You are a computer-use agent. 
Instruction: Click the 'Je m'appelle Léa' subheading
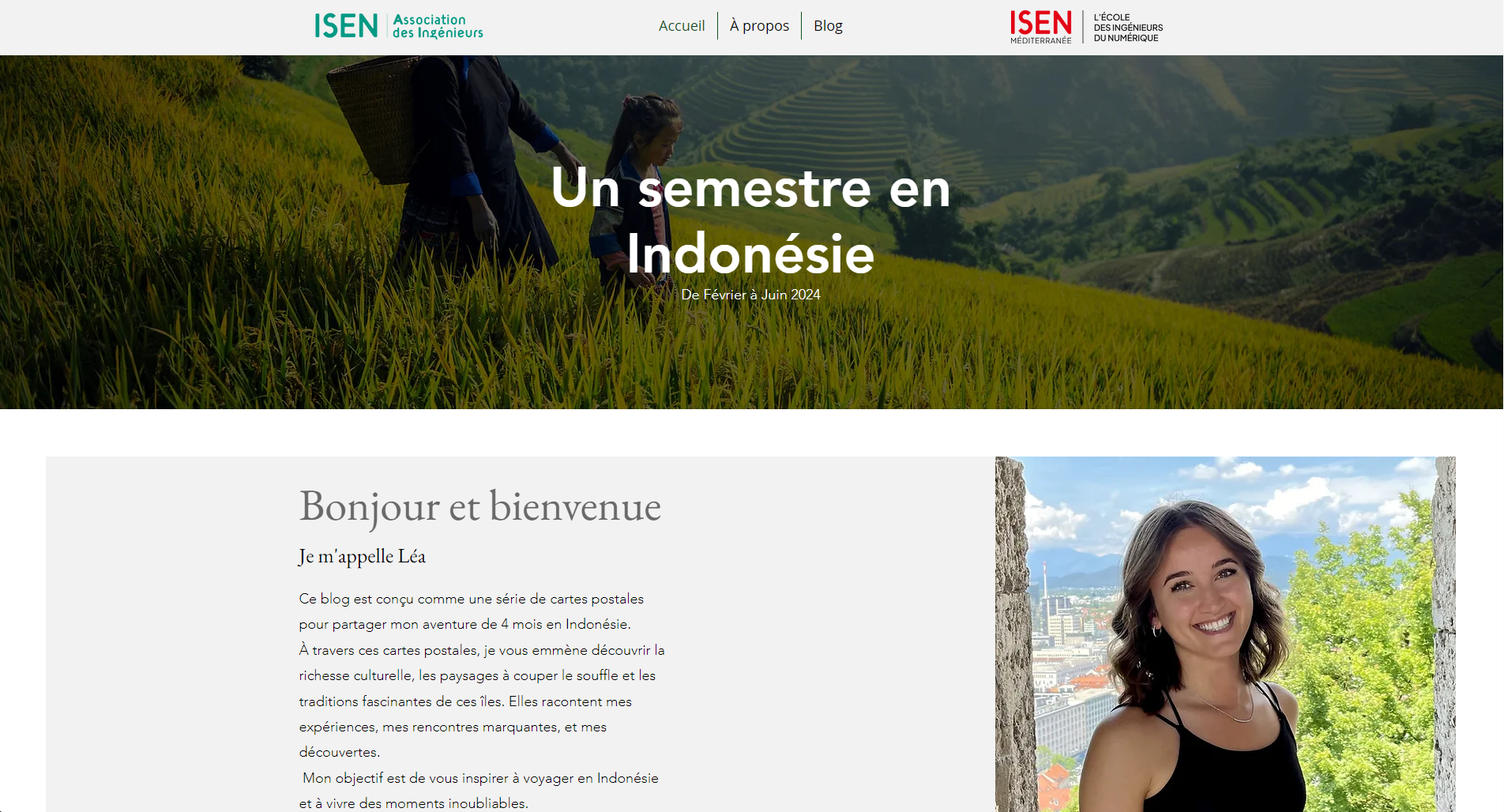tap(362, 556)
